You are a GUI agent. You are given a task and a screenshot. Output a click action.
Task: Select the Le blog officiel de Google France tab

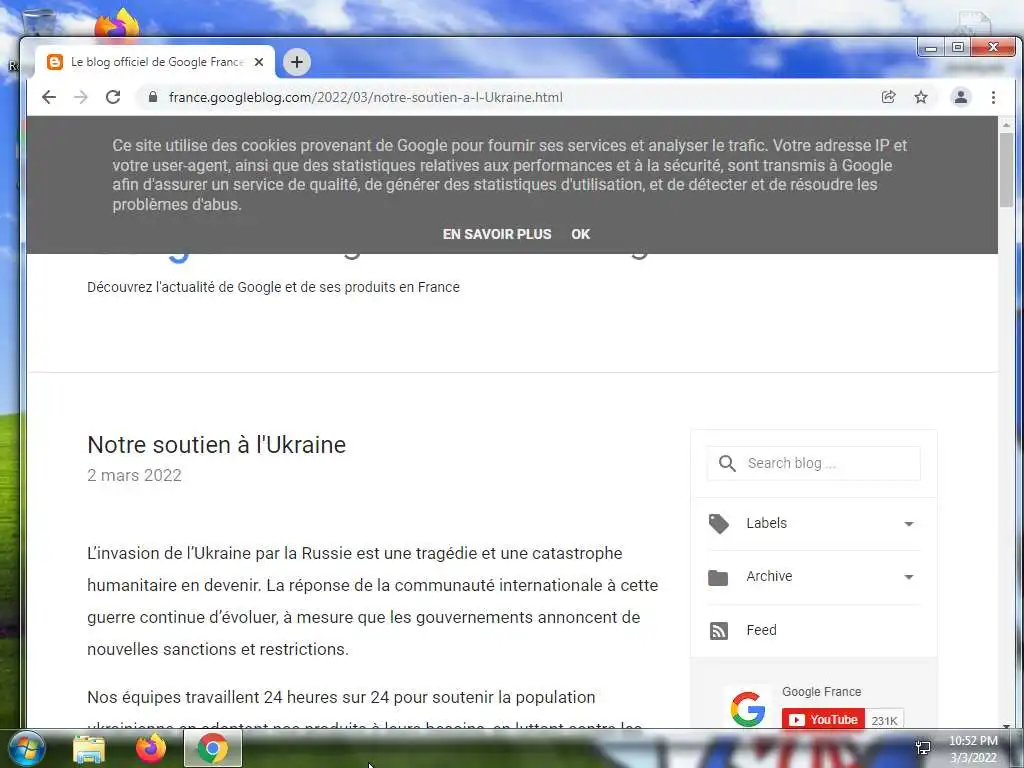pyautogui.click(x=155, y=62)
